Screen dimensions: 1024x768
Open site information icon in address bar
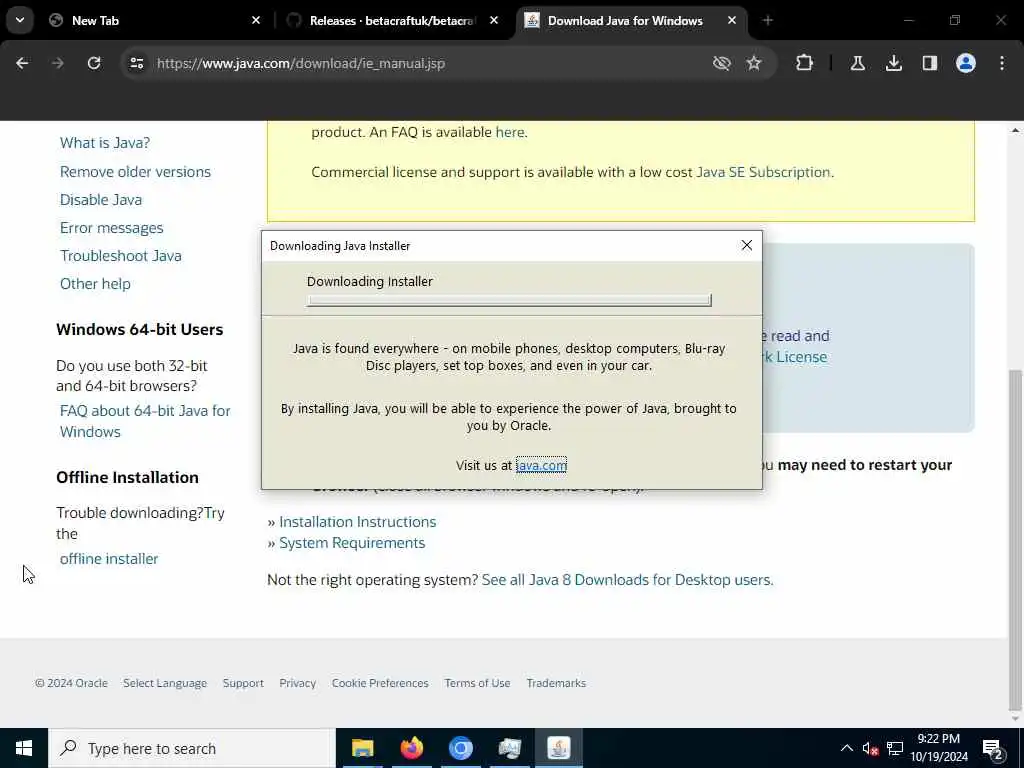click(136, 63)
